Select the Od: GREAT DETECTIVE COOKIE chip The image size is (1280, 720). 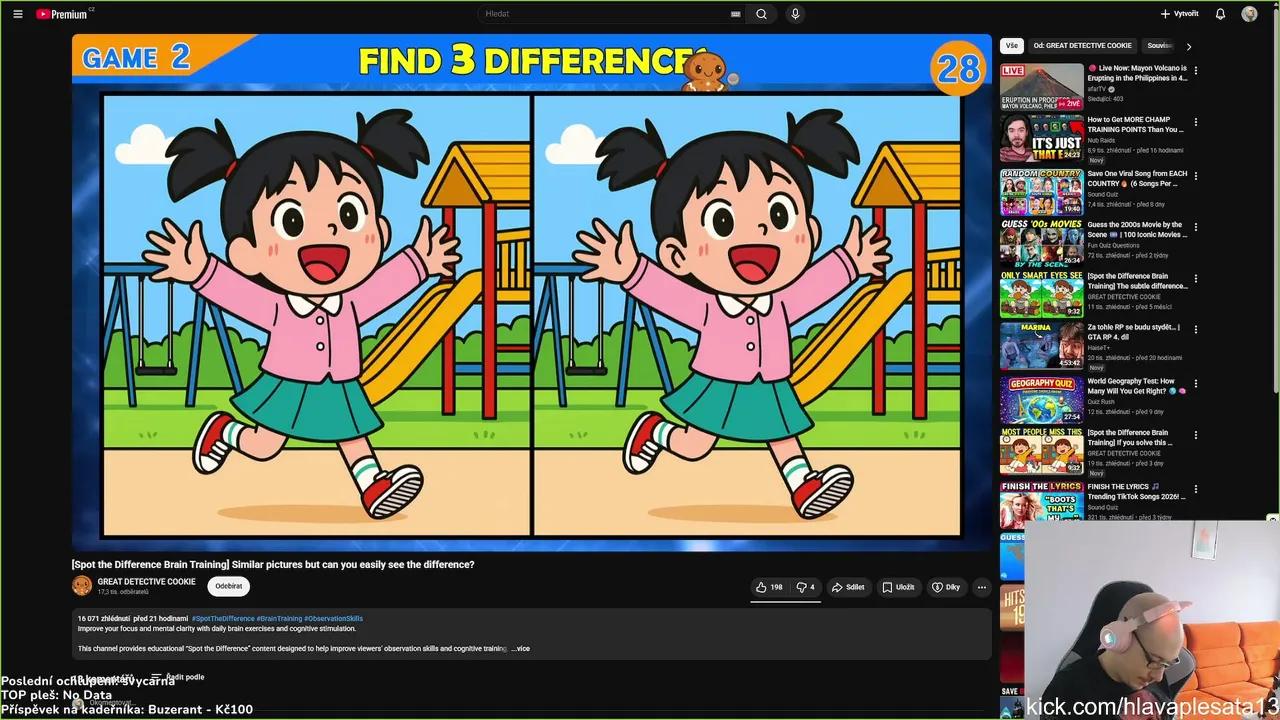click(1083, 46)
